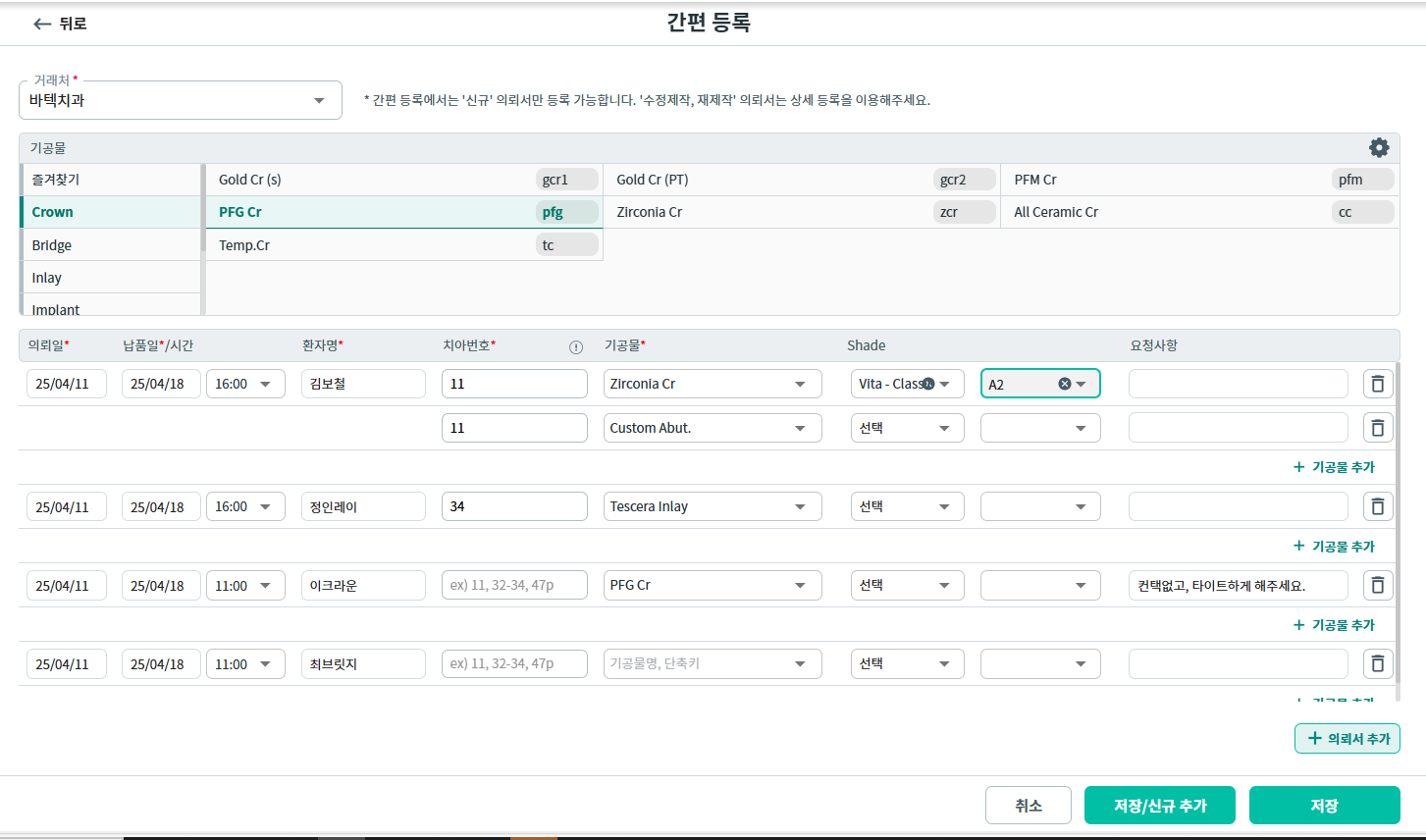Image resolution: width=1426 pixels, height=840 pixels.
Task: Click 기공물 추가 under 이크라운 order
Action: (1335, 624)
